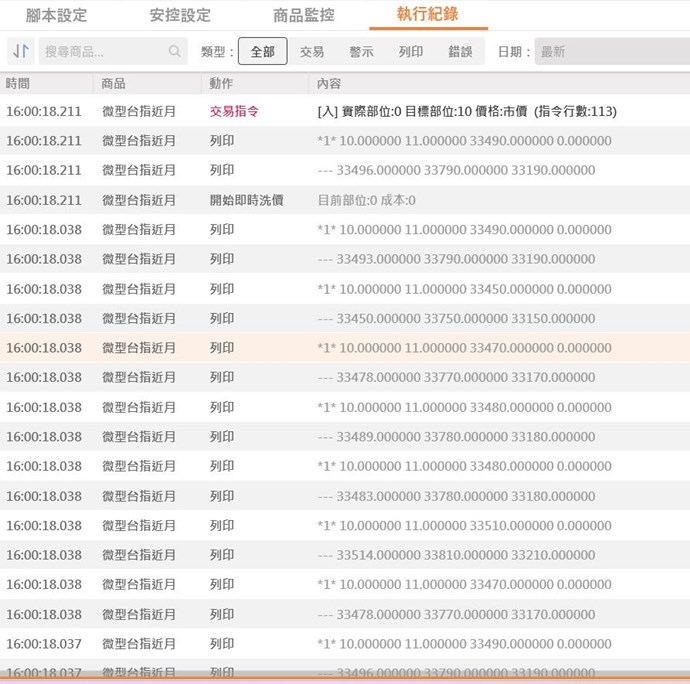The width and height of the screenshot is (690, 684).
Task: Click the 實際部位:0 目標部位:10 content
Action: tap(467, 111)
